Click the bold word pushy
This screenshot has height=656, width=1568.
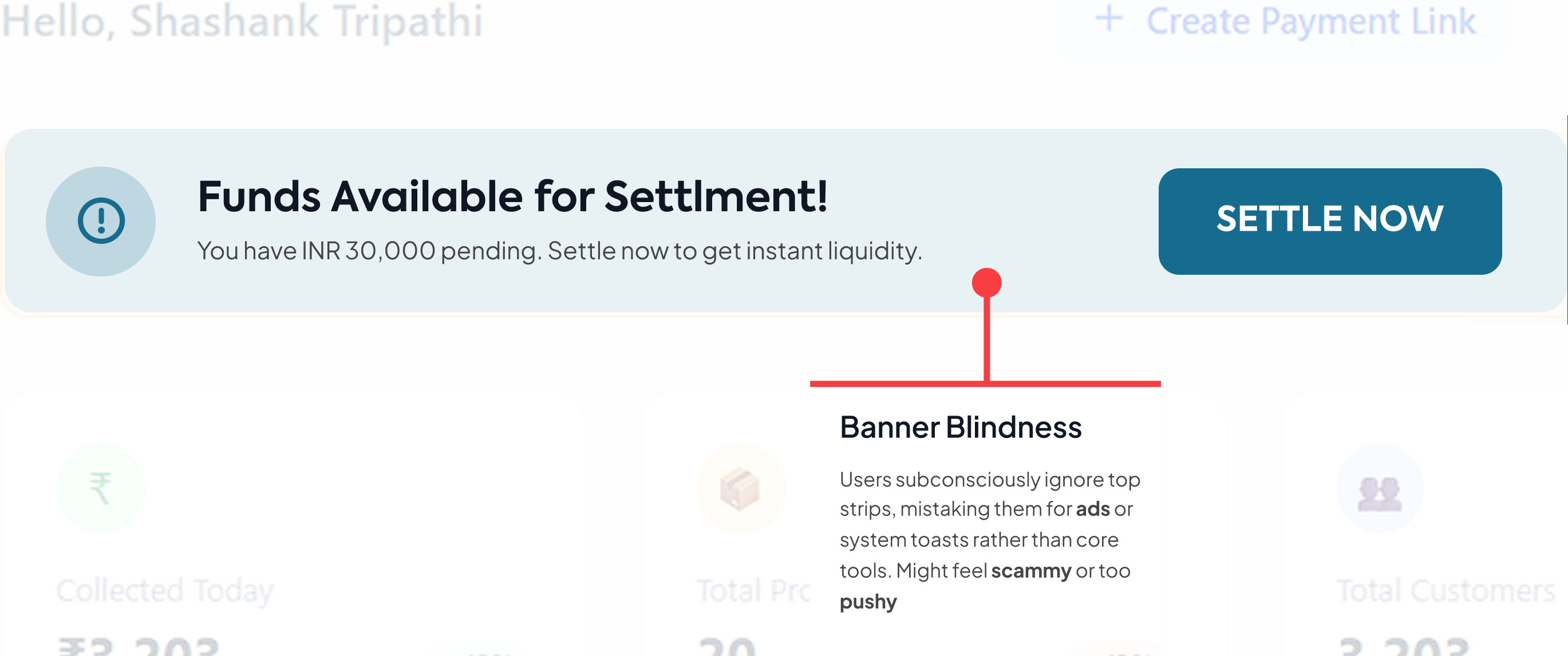point(868,602)
